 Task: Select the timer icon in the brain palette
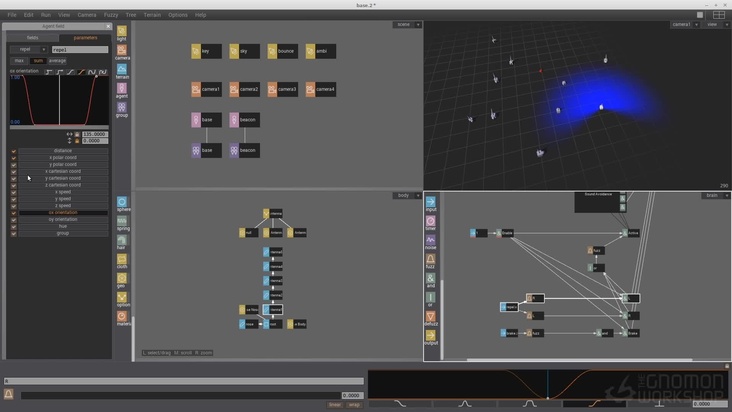(431, 220)
